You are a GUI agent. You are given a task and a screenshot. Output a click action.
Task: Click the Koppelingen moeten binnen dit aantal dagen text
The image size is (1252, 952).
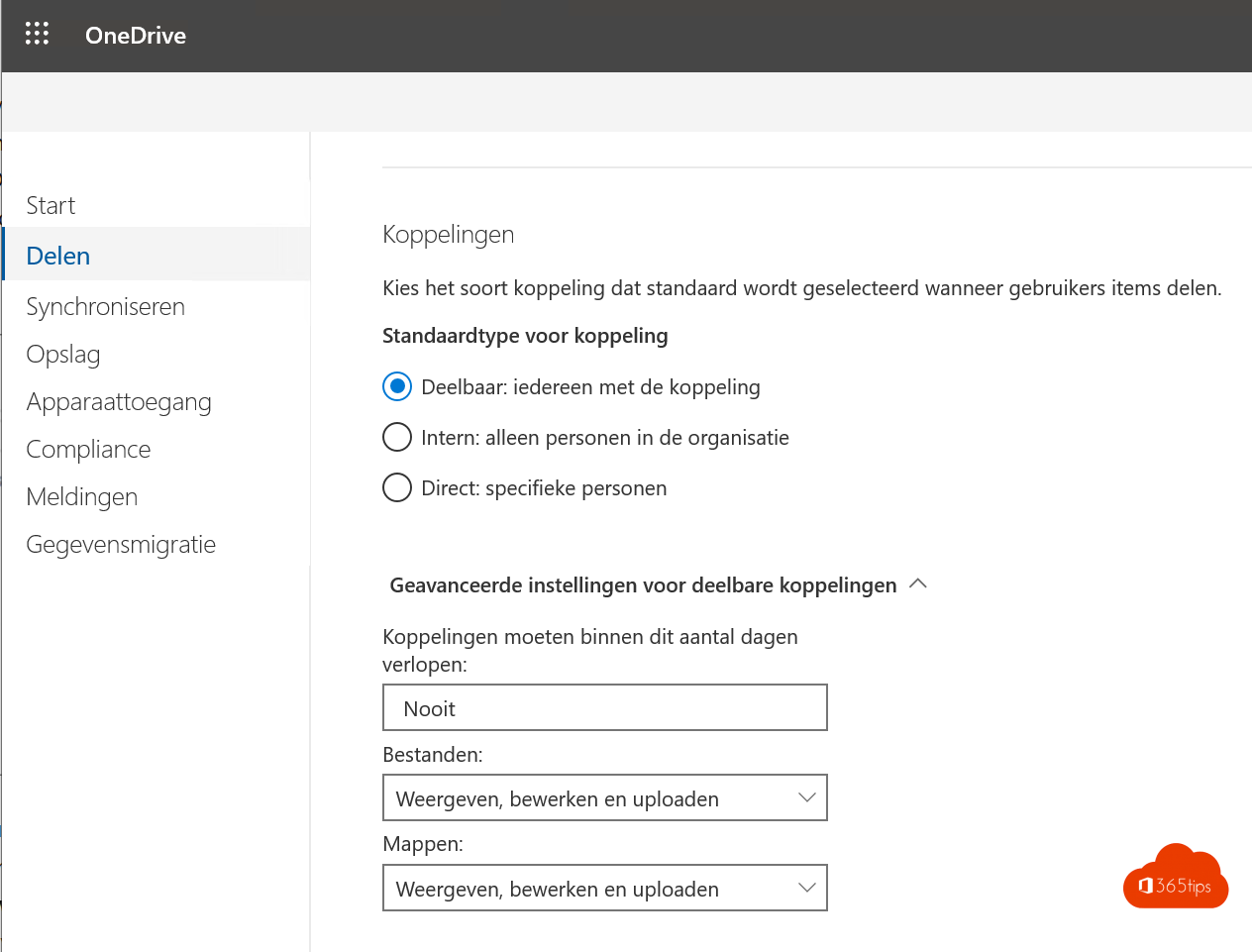590,650
